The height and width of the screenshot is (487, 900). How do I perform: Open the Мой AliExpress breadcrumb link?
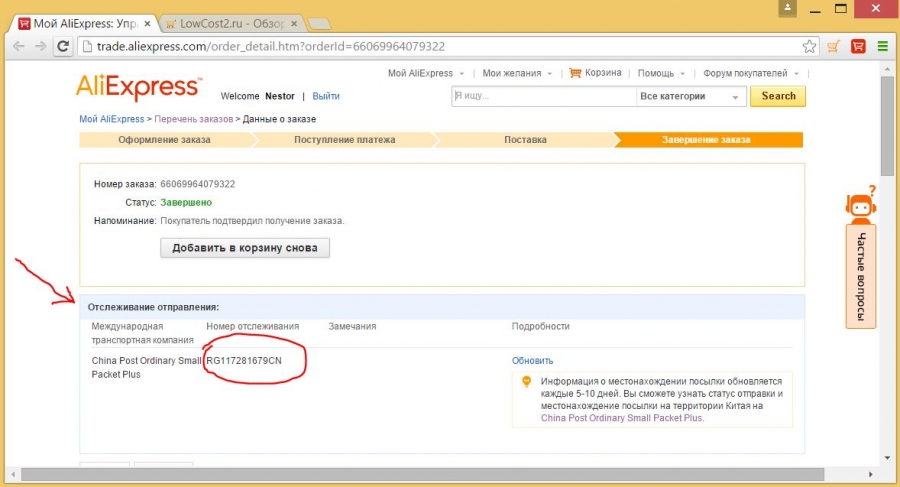point(111,119)
